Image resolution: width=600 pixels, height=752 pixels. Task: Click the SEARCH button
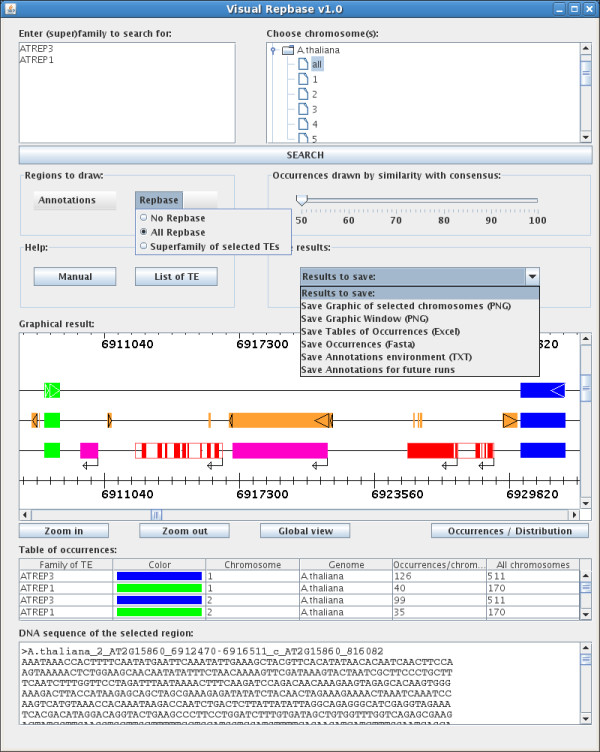click(305, 155)
